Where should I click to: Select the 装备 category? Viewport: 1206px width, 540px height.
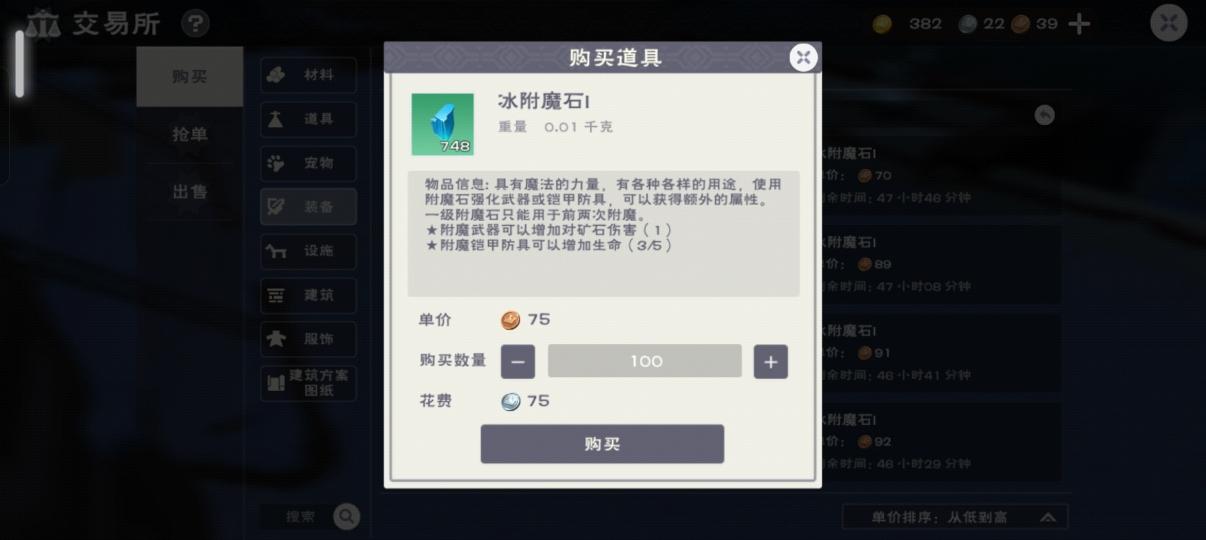point(308,207)
